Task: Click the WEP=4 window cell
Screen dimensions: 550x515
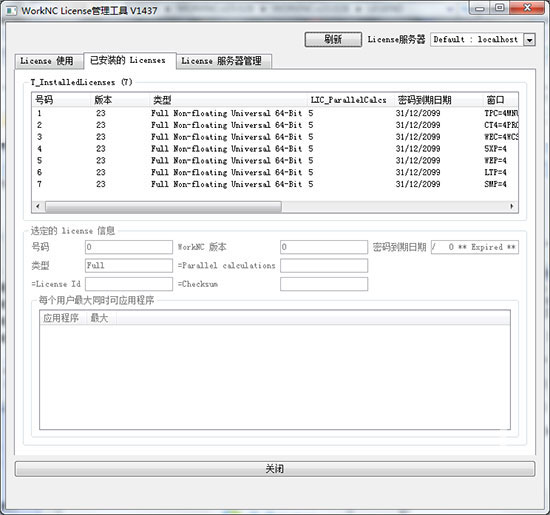Action: pos(495,161)
